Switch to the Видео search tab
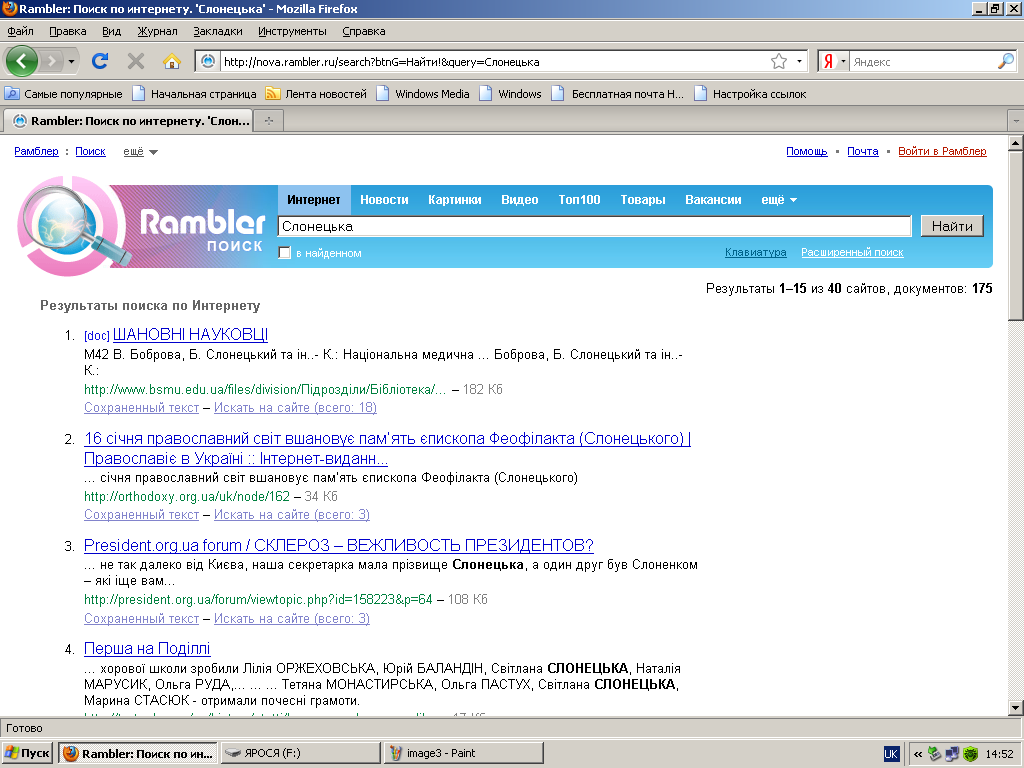This screenshot has height=768, width=1024. pyautogui.click(x=519, y=200)
